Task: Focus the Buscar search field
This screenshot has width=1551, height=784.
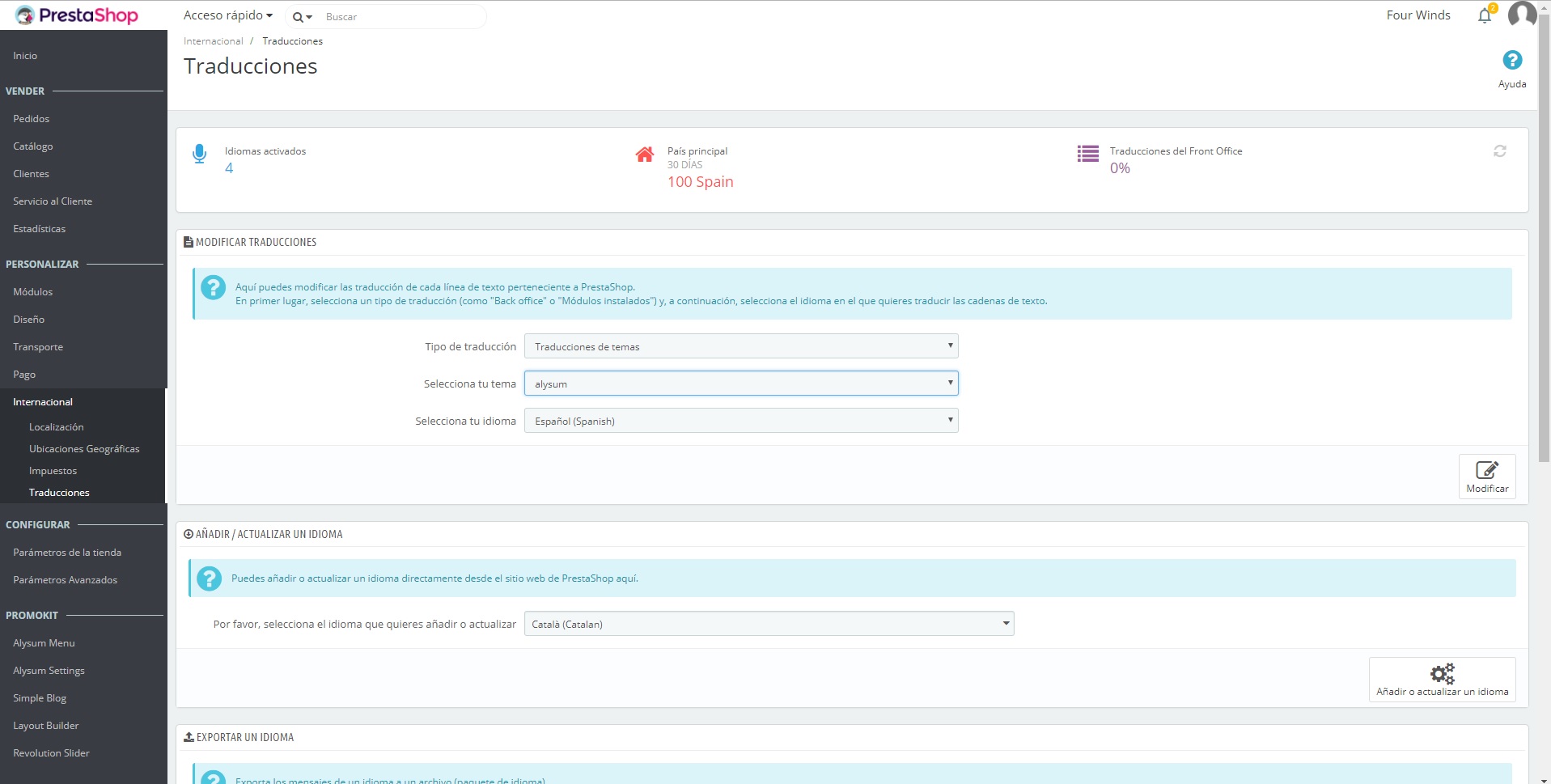Action: pyautogui.click(x=402, y=17)
